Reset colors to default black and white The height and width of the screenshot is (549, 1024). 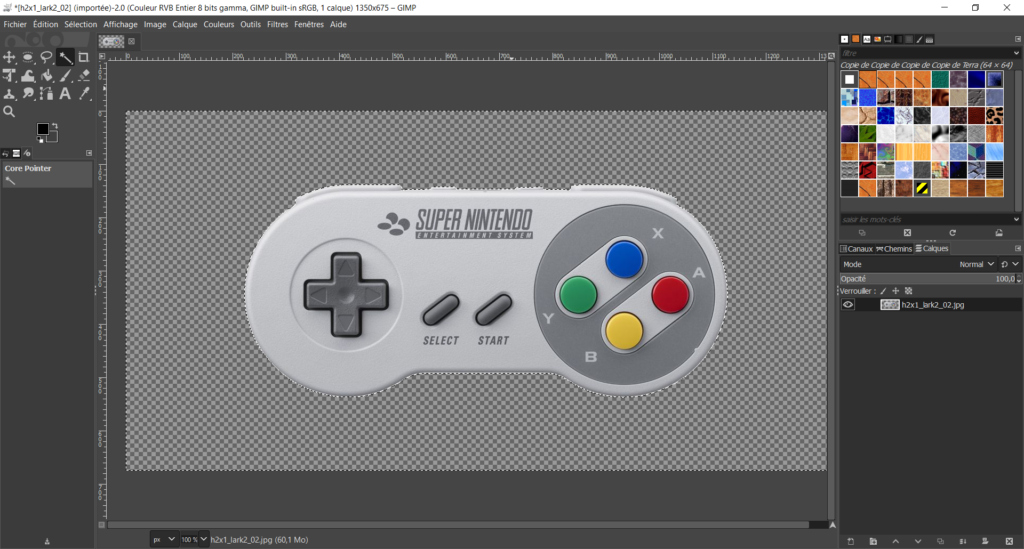(x=40, y=140)
